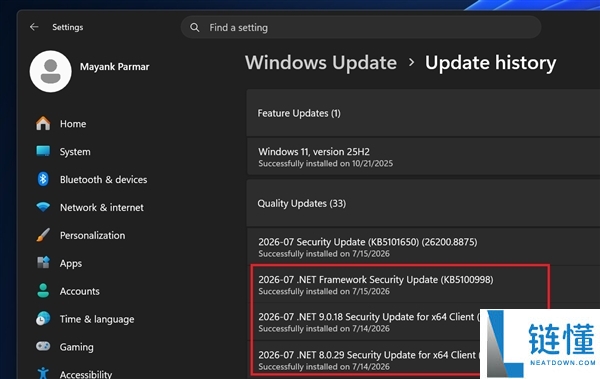Image resolution: width=600 pixels, height=379 pixels.
Task: Click the Home house icon
Action: pyautogui.click(x=43, y=123)
